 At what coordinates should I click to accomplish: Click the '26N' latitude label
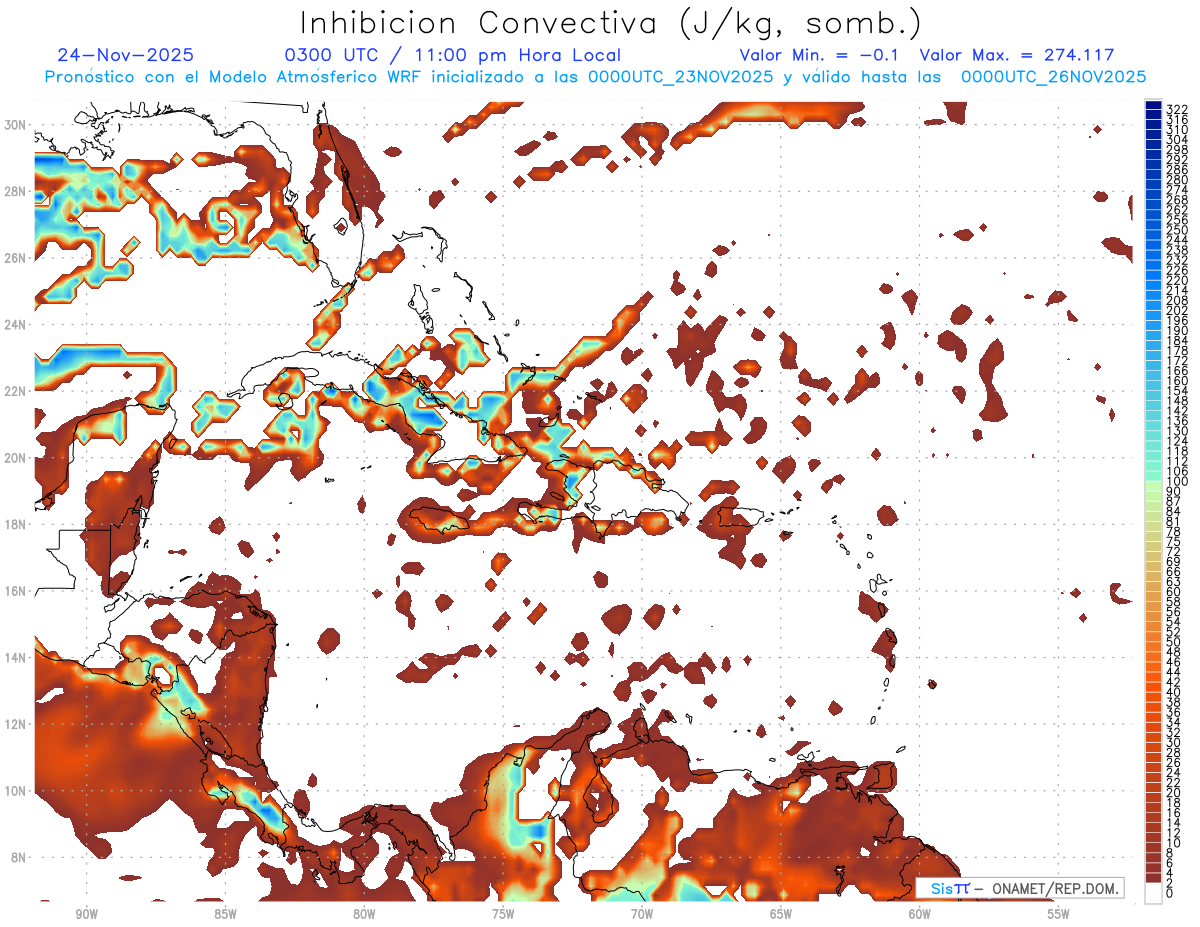pos(16,258)
